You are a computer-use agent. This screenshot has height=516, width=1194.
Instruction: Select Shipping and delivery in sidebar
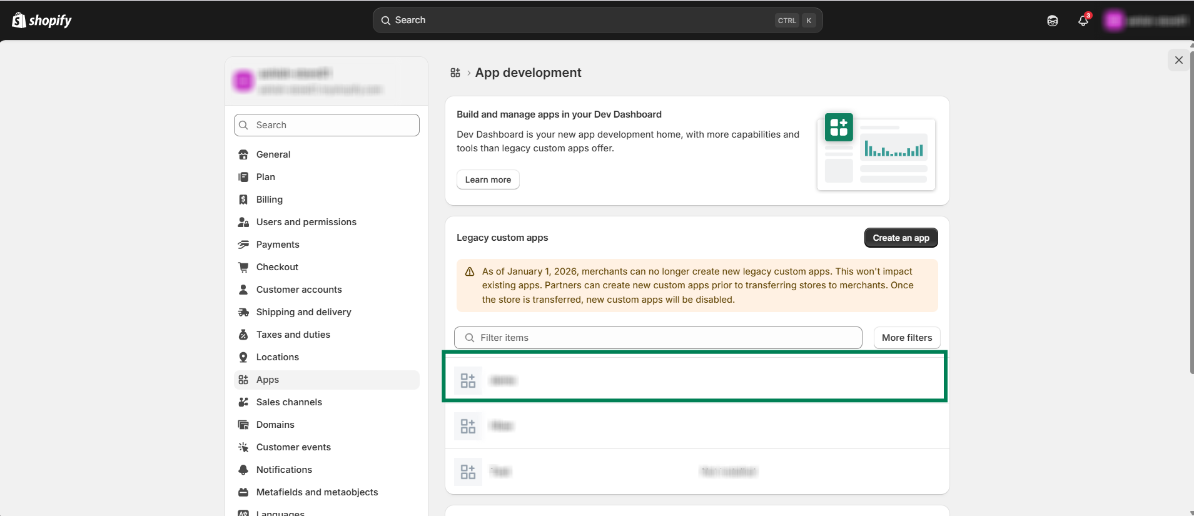(x=303, y=312)
